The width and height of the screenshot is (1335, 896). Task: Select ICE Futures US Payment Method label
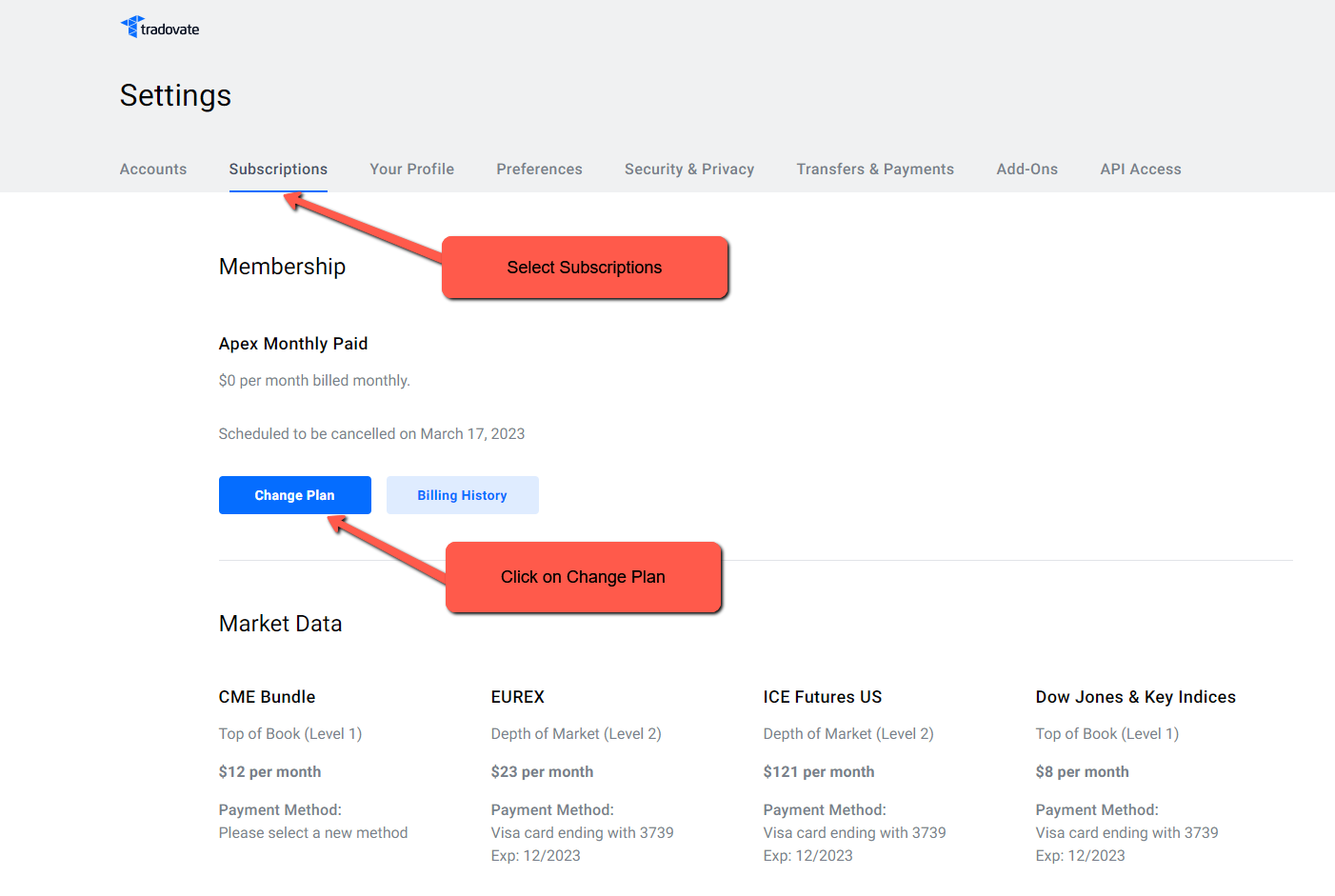[x=825, y=810]
